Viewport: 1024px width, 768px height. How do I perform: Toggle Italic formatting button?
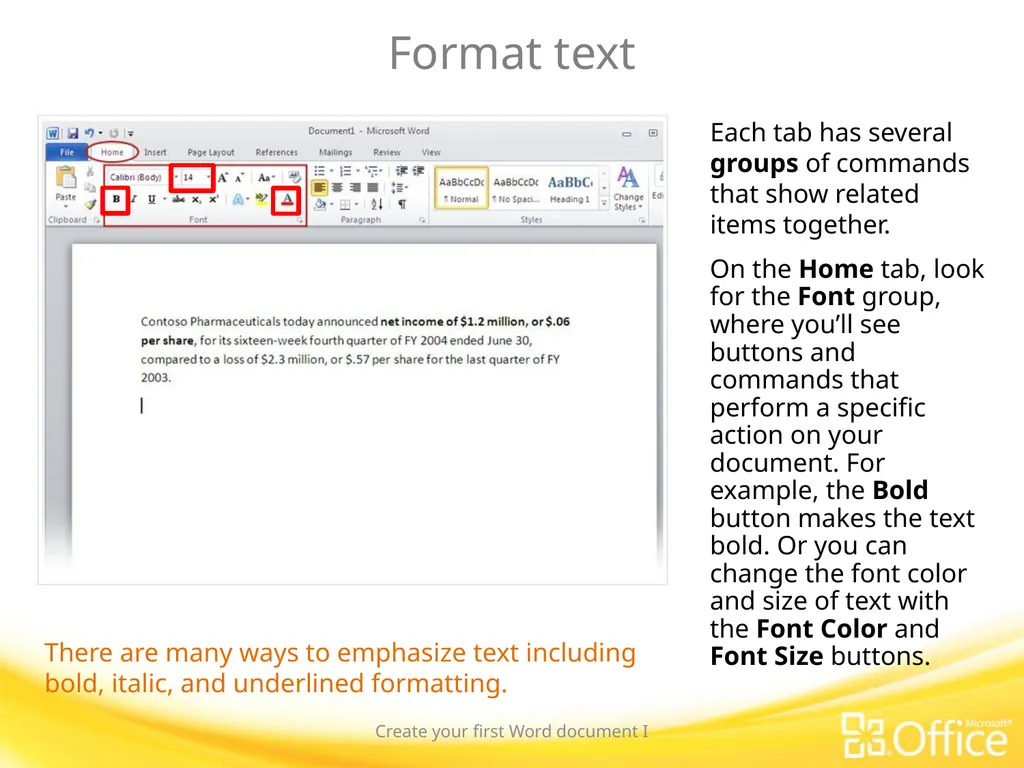[134, 199]
